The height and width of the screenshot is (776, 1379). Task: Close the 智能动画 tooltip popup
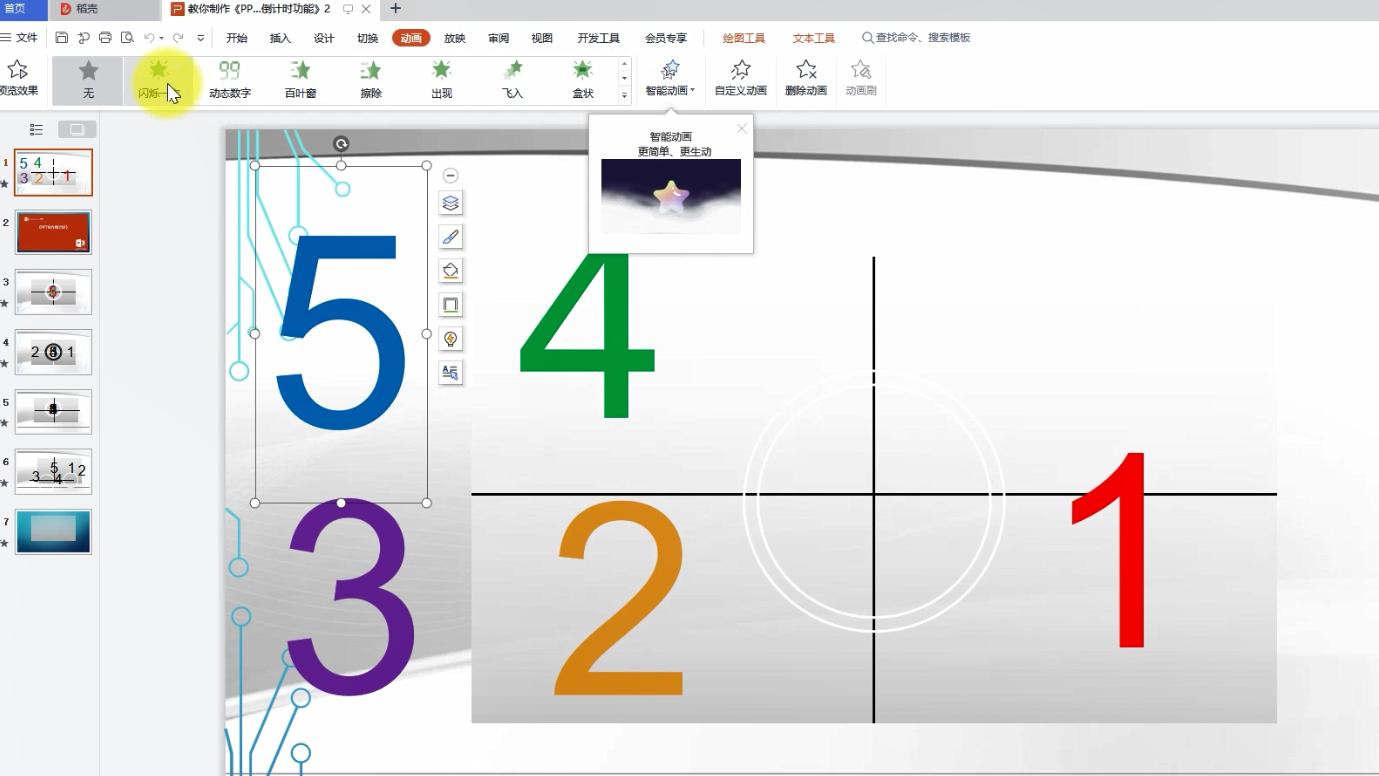(741, 128)
